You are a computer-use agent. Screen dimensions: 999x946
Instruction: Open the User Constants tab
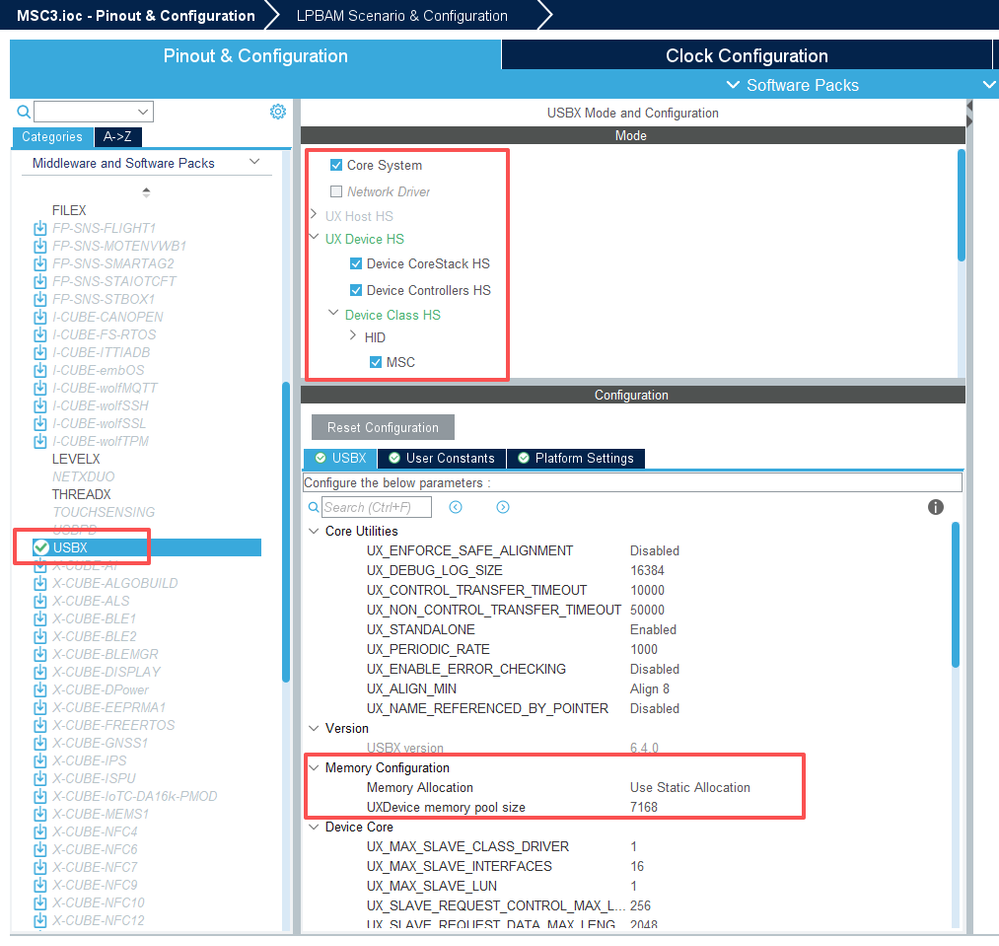(x=442, y=458)
